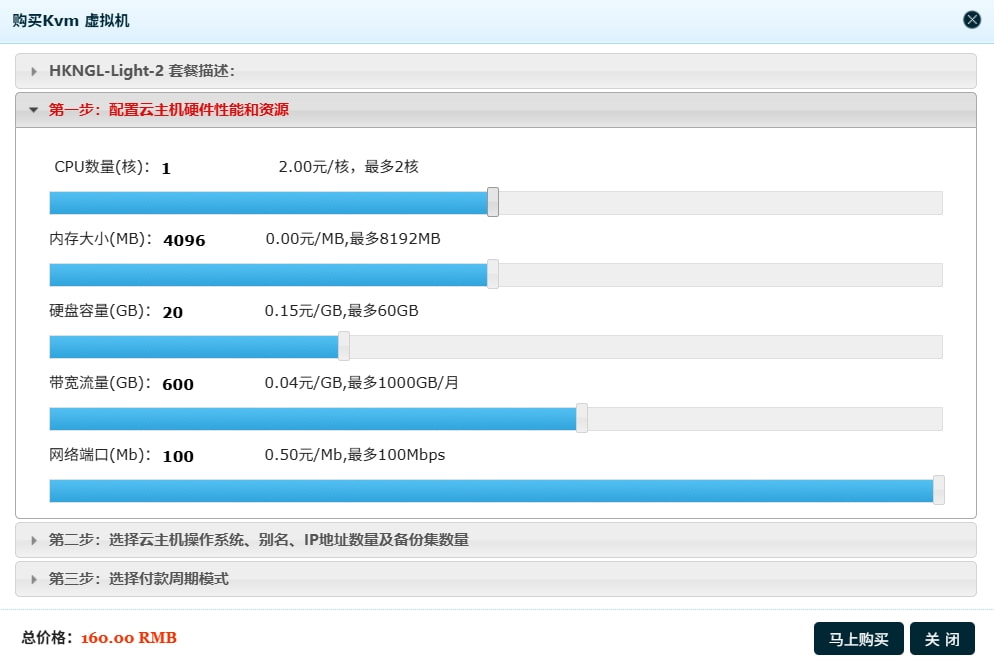Click the CPU数量 slider handle
Screen dimensions: 994x666
(493, 202)
